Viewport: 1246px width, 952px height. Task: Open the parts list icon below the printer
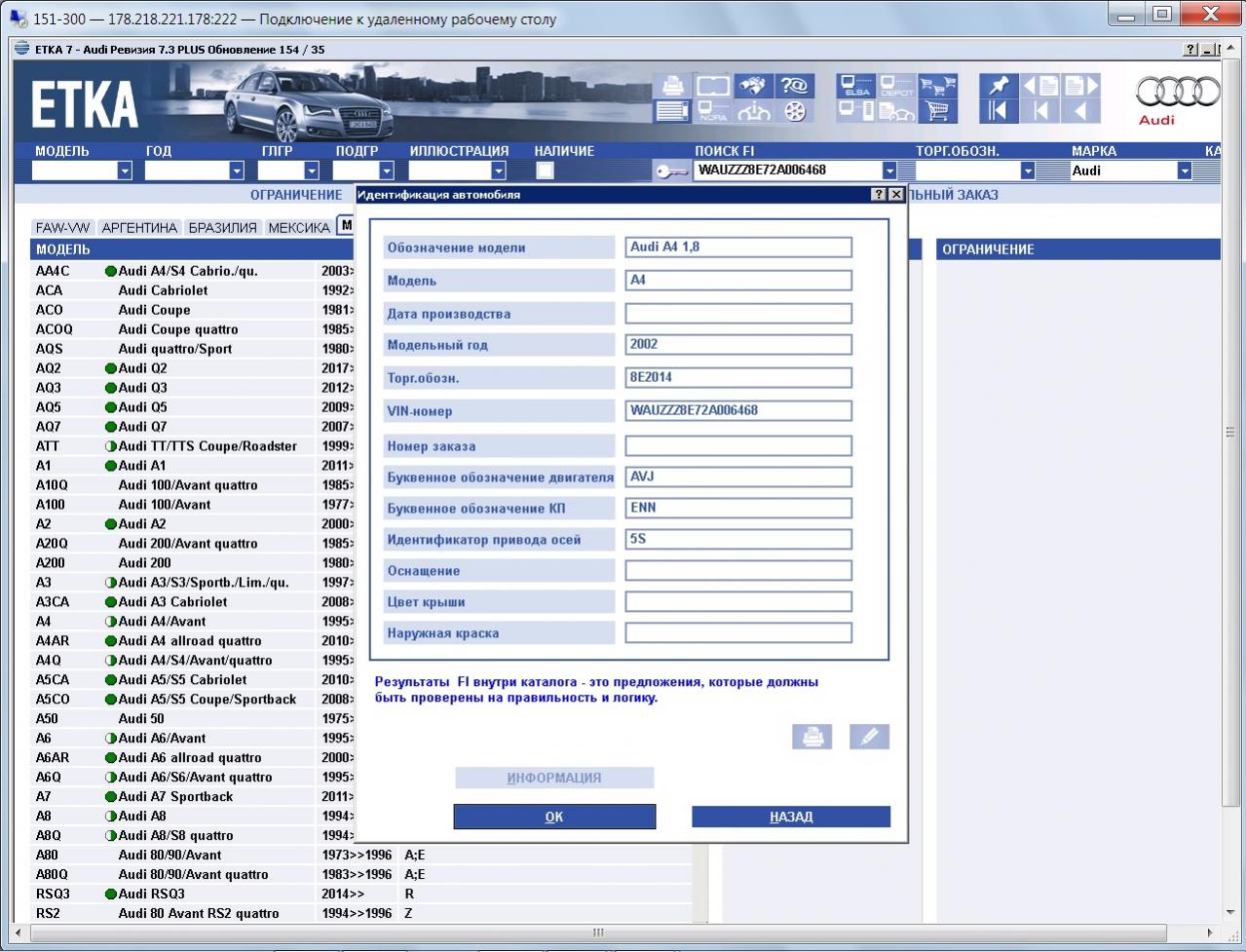tap(672, 111)
